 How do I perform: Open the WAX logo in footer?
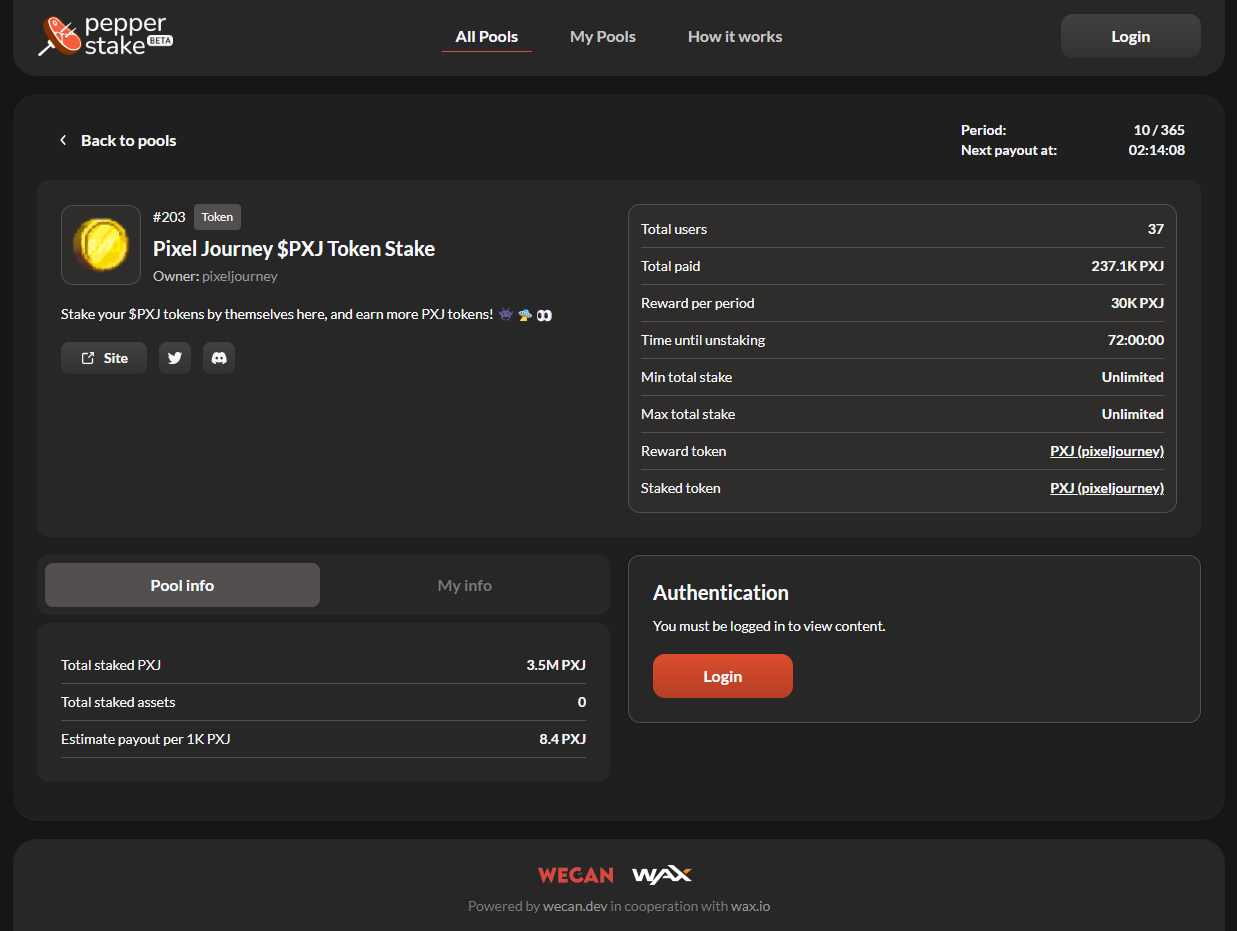point(661,875)
